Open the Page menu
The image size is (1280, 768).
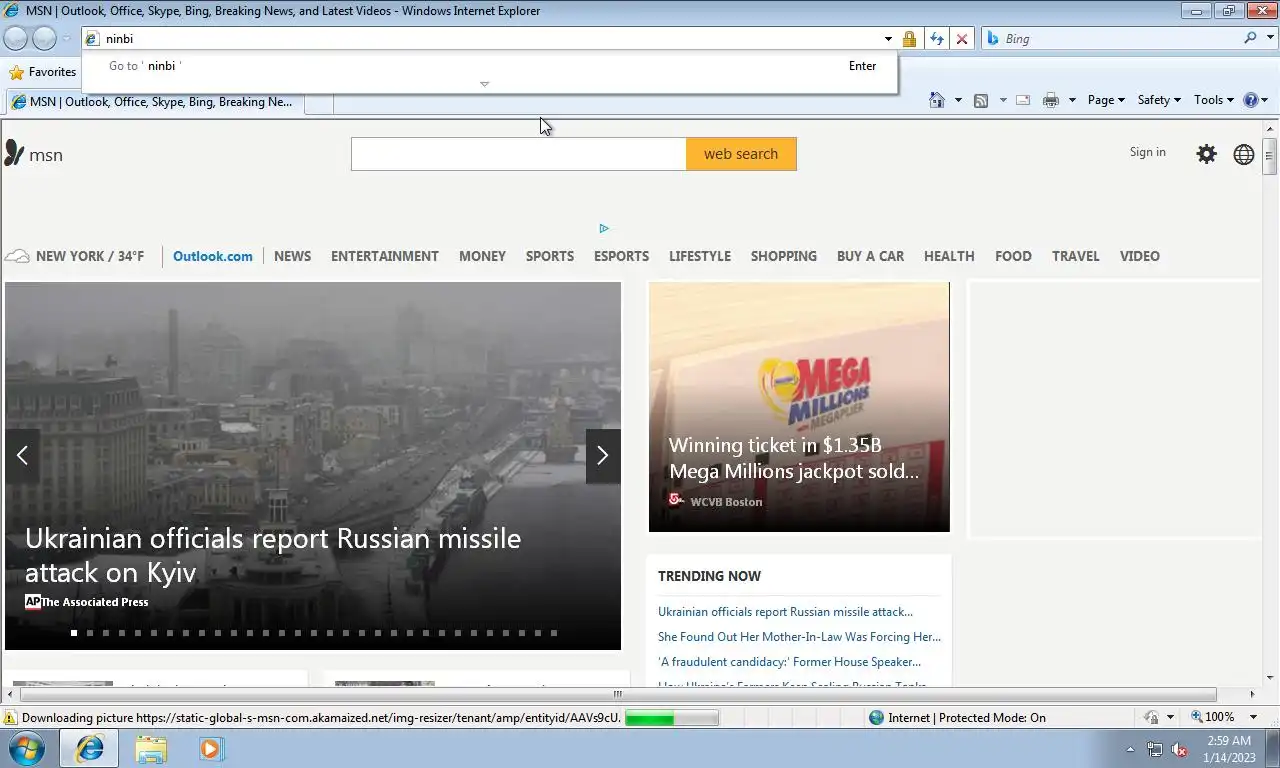pyautogui.click(x=1106, y=100)
